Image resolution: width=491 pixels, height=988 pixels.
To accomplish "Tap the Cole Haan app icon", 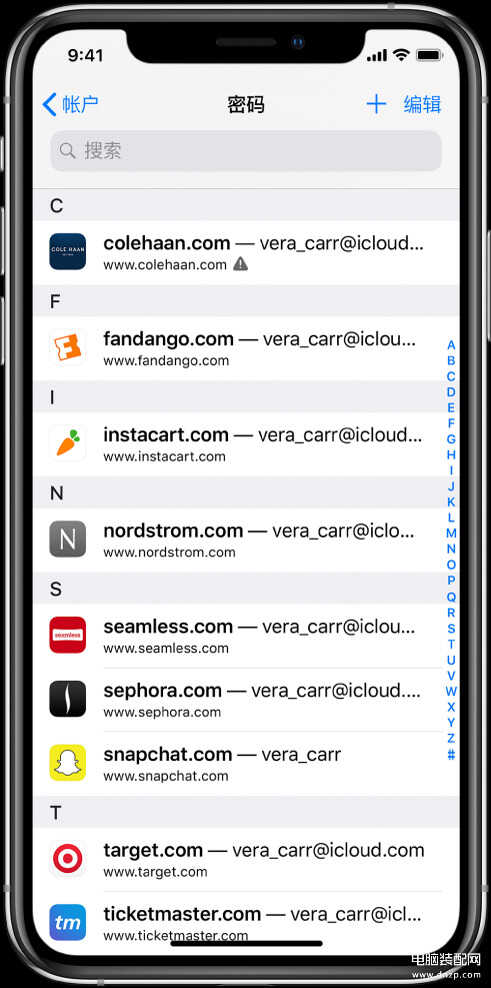I will click(67, 251).
